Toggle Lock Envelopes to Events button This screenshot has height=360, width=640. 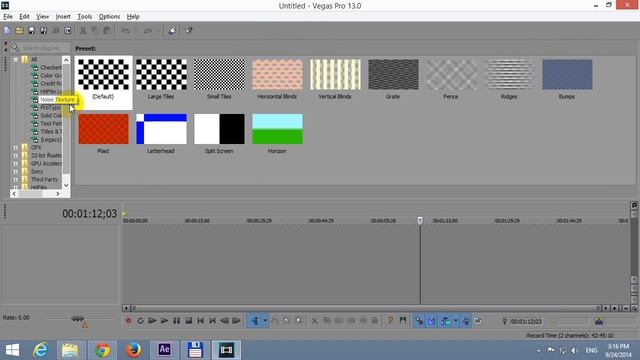tap(466, 321)
